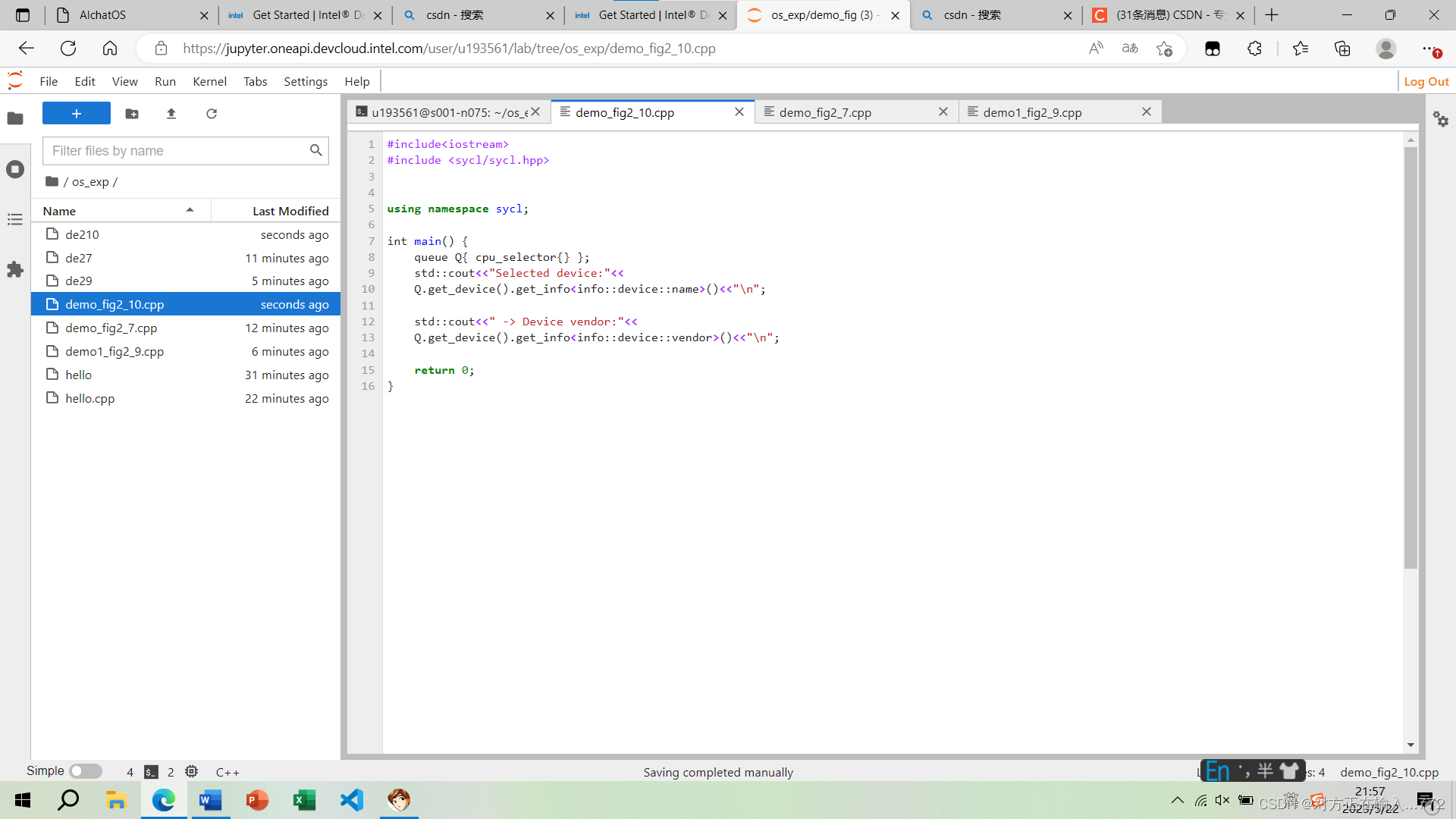Open property inspector gears on right
The image size is (1456, 819).
pos(1440,119)
